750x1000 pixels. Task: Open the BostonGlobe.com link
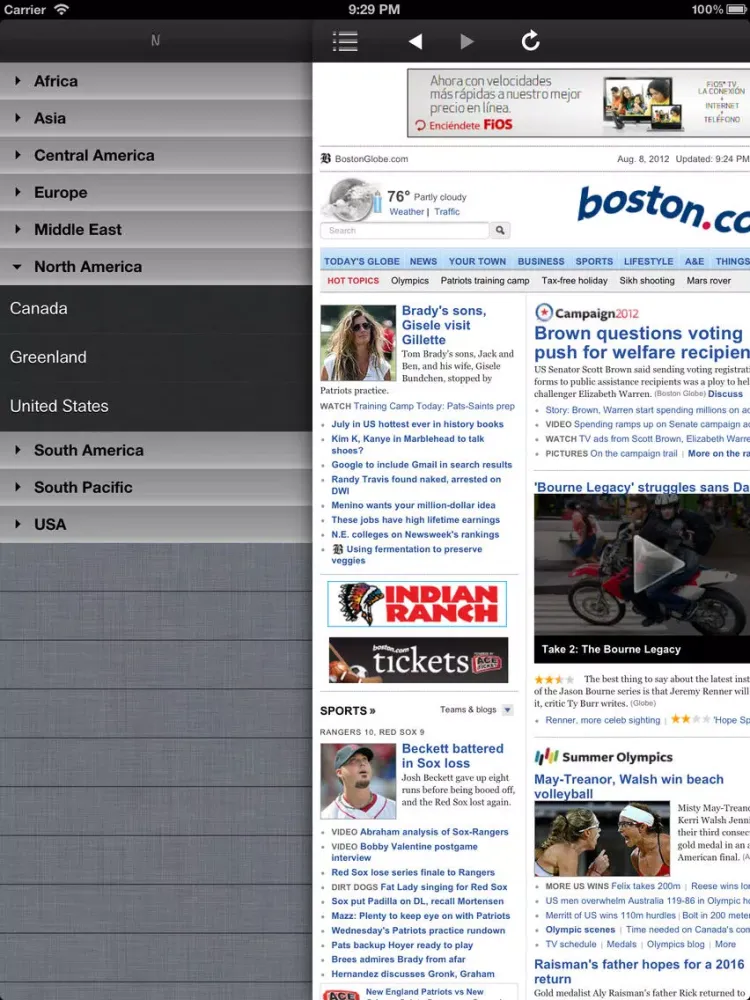(371, 159)
